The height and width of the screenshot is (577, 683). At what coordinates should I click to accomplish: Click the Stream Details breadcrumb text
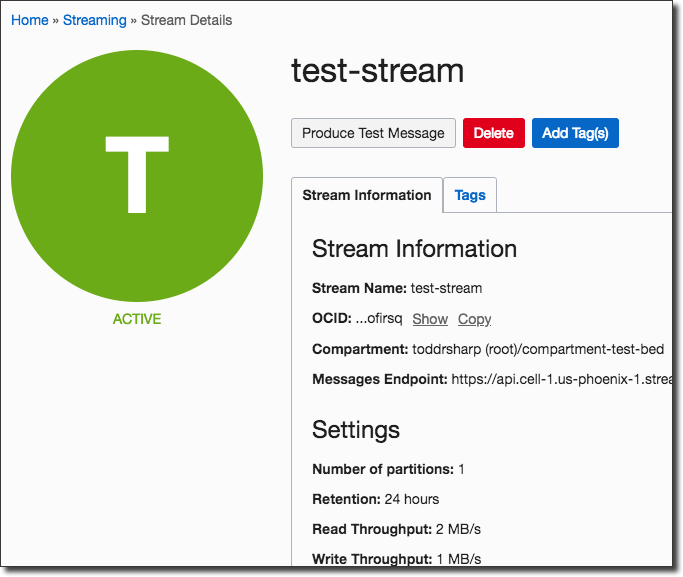point(186,20)
